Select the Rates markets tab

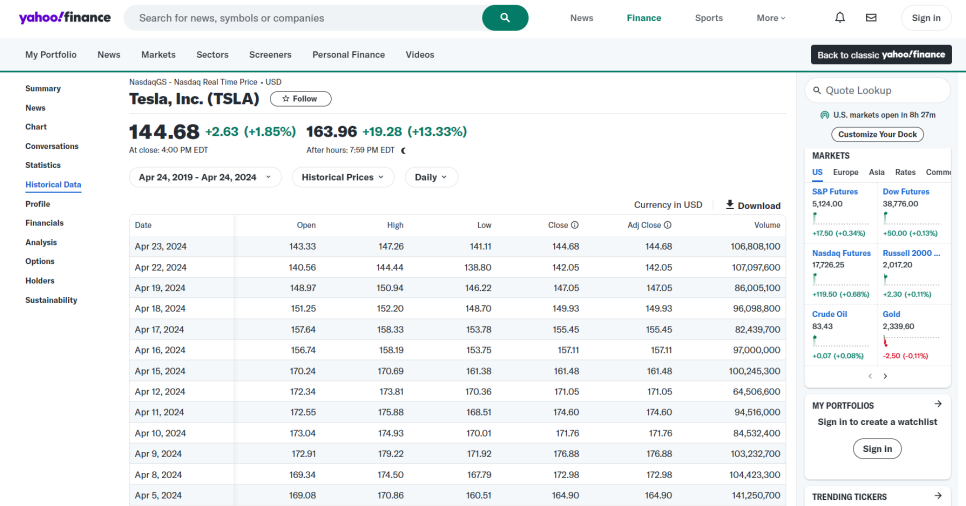coord(905,173)
